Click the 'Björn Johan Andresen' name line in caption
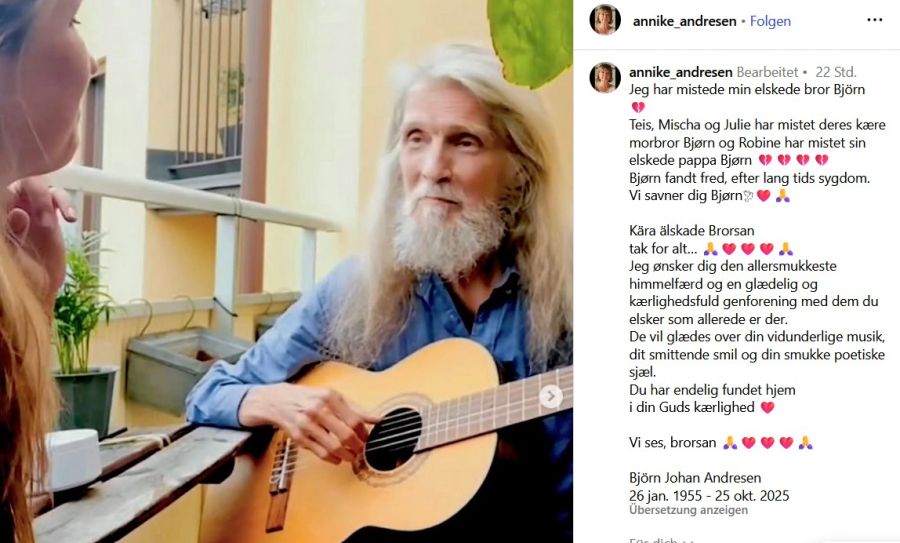Screen dimensions: 900x543 [x=695, y=478]
